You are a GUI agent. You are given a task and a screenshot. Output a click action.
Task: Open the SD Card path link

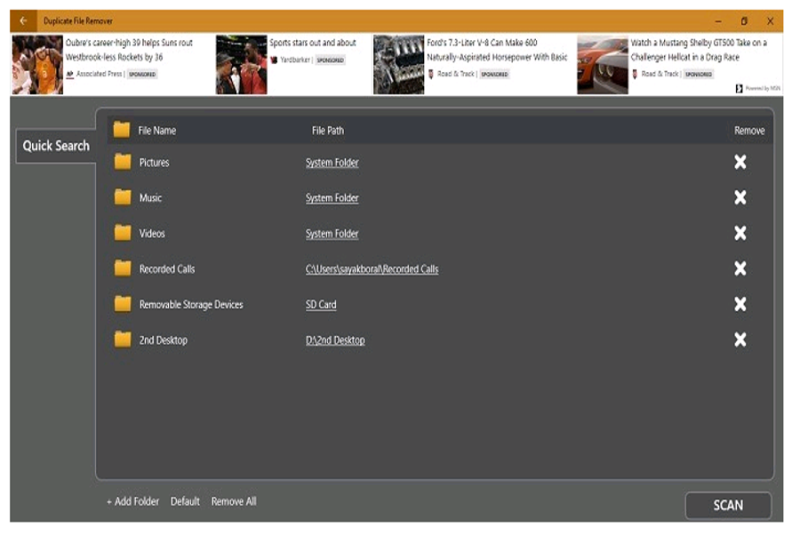[x=321, y=304]
